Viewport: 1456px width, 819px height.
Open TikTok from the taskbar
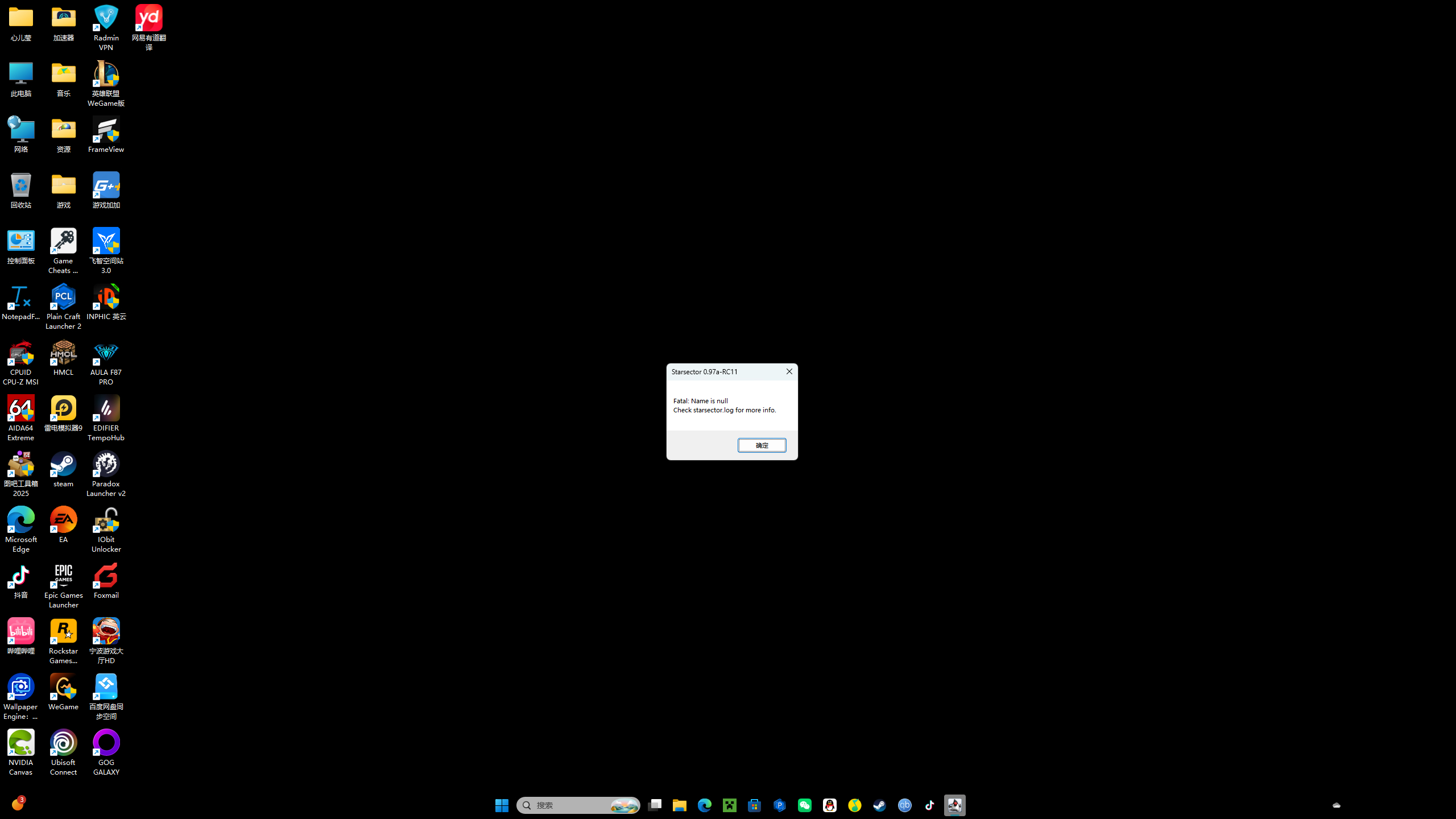929,805
